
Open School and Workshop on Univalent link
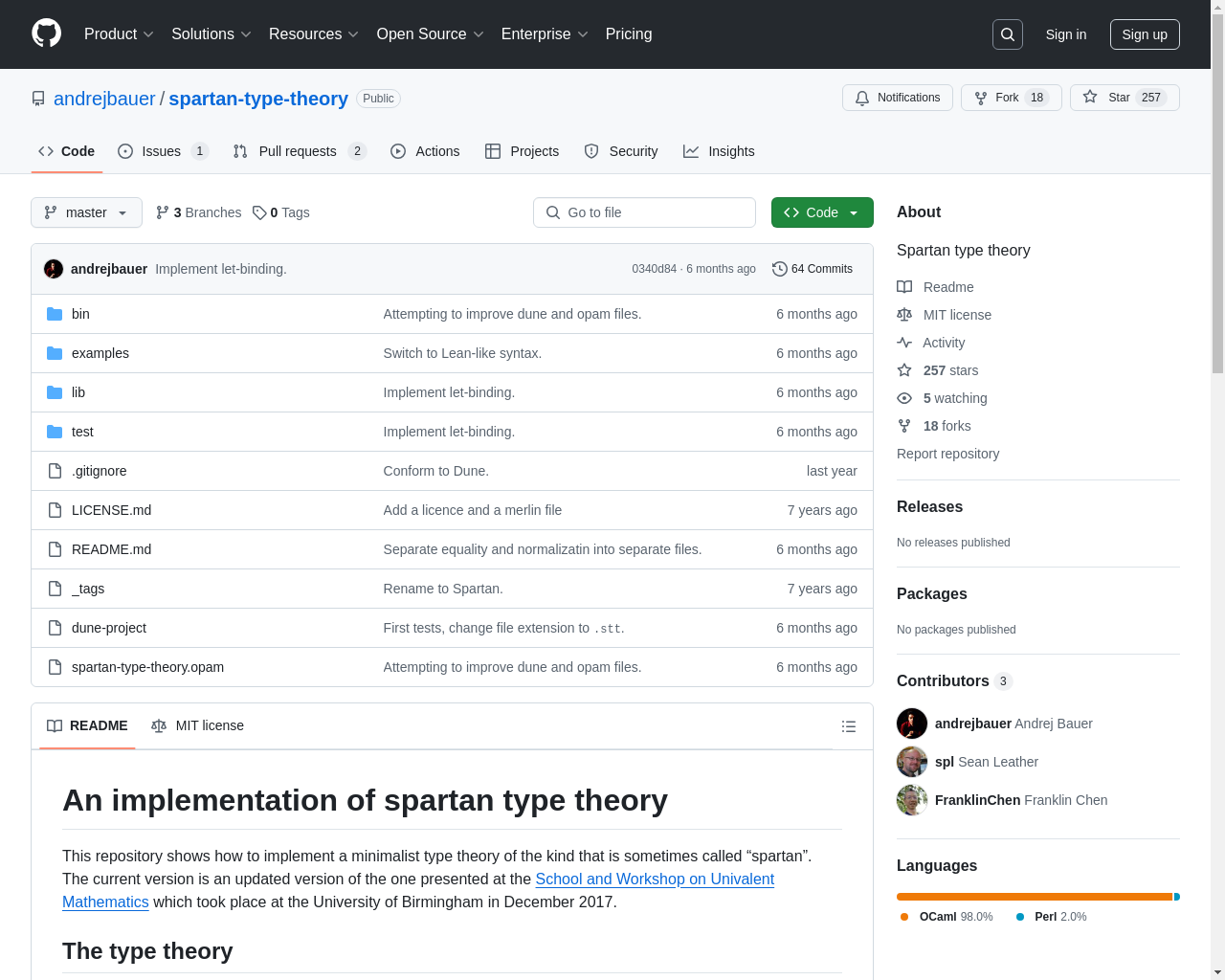tap(655, 880)
